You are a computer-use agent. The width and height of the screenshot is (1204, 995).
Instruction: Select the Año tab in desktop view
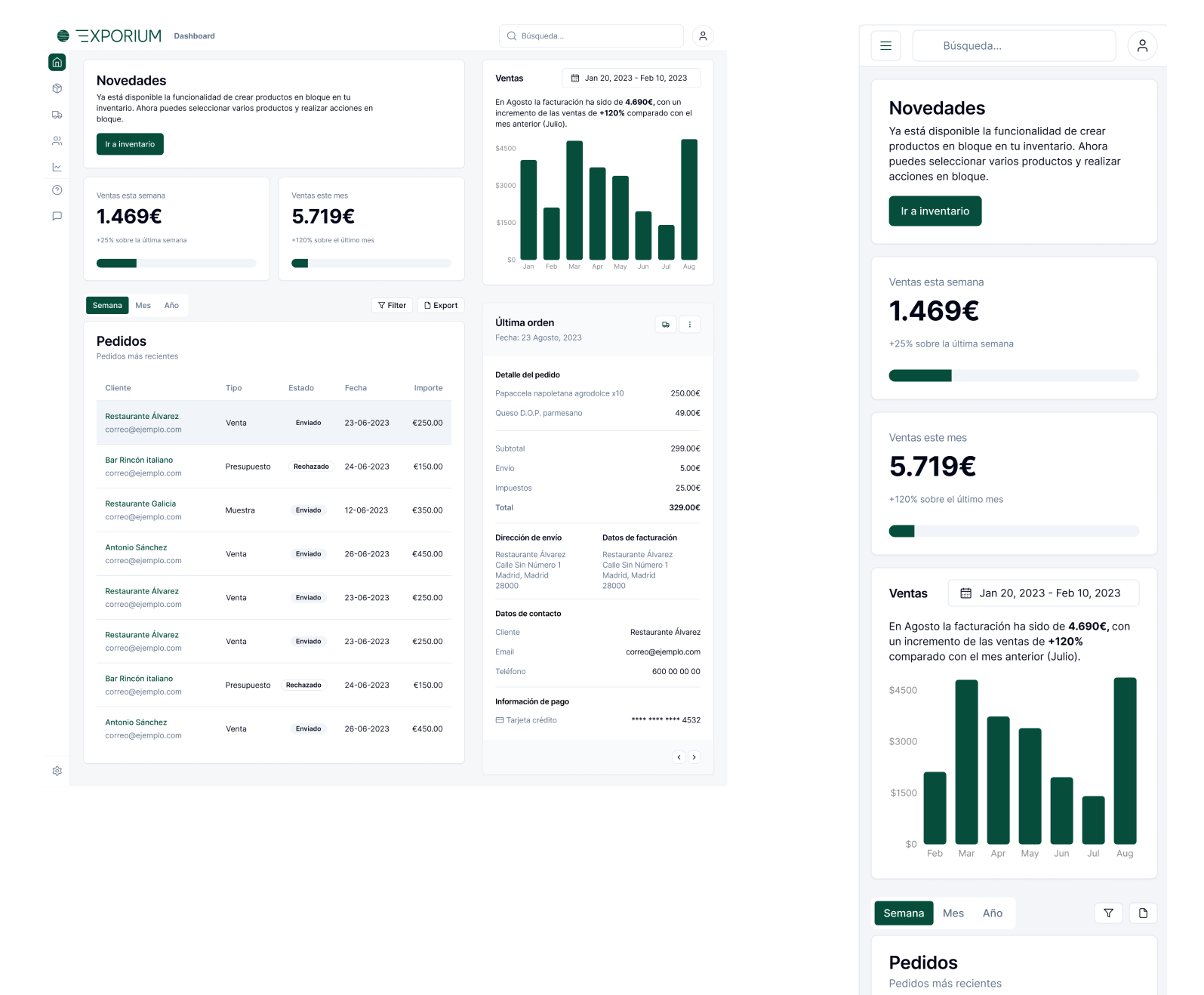(x=172, y=306)
